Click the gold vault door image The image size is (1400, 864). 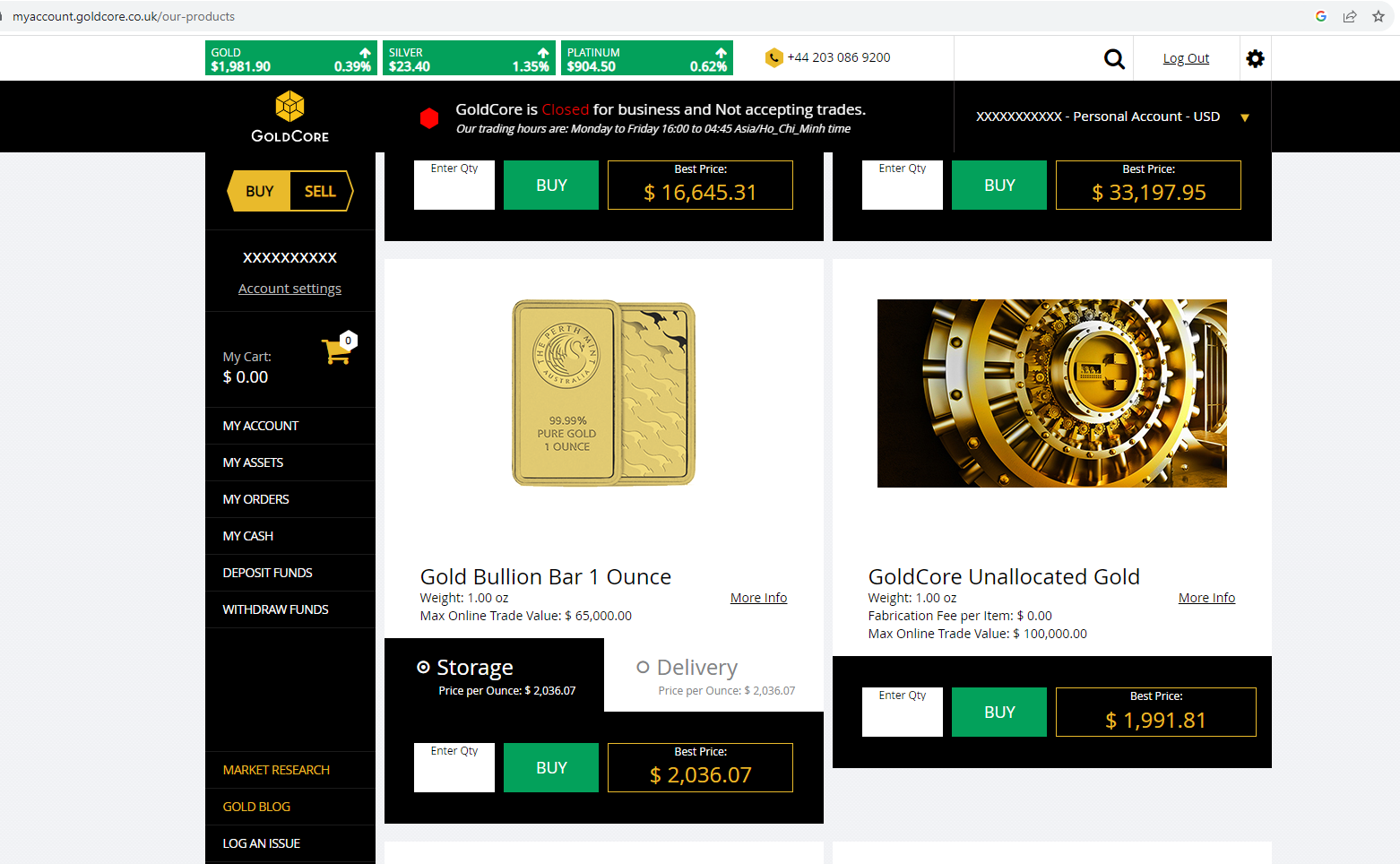coord(1052,393)
